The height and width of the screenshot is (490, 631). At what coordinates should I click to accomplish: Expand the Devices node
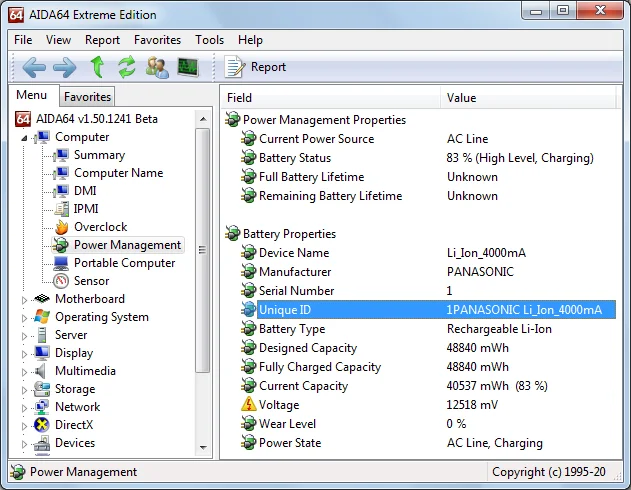pos(24,444)
